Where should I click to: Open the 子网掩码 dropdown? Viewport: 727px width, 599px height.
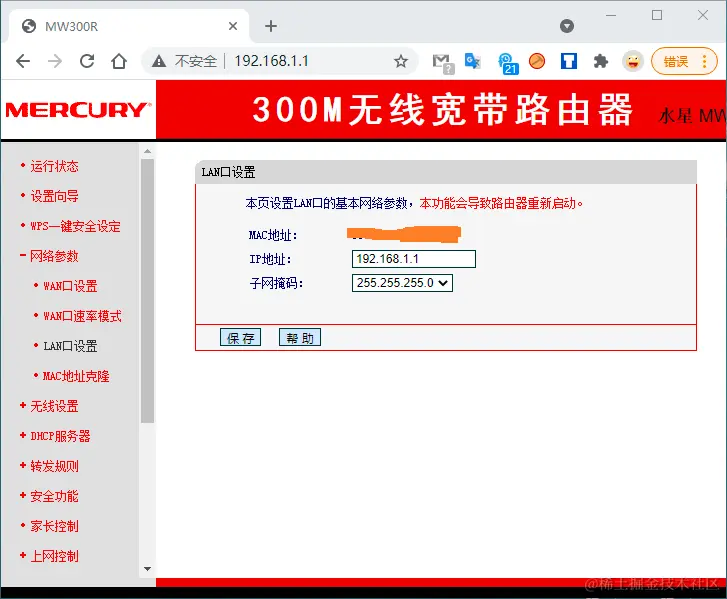pos(402,283)
